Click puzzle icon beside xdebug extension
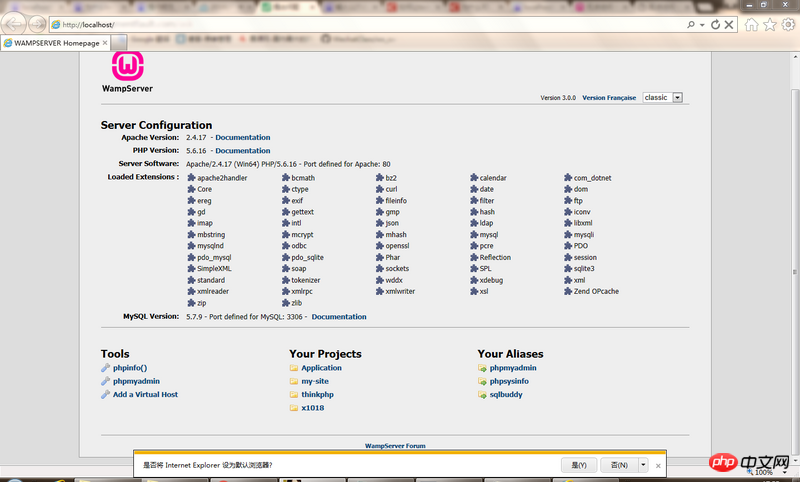 point(474,280)
